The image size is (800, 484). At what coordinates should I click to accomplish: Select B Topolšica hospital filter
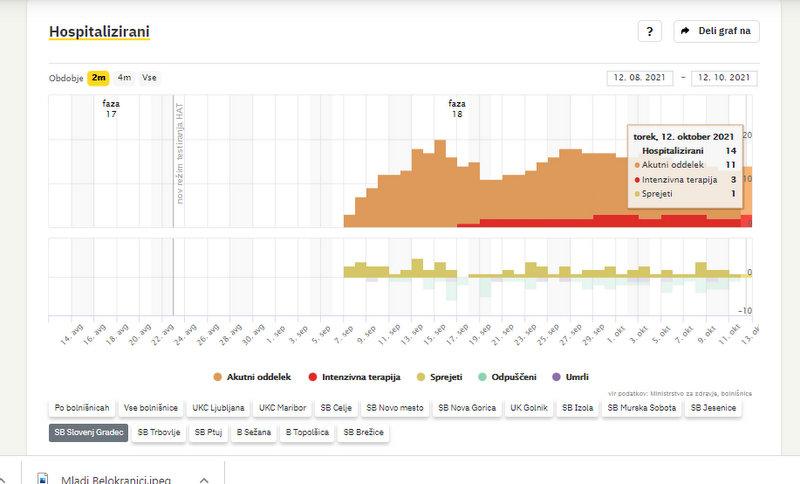307,432
